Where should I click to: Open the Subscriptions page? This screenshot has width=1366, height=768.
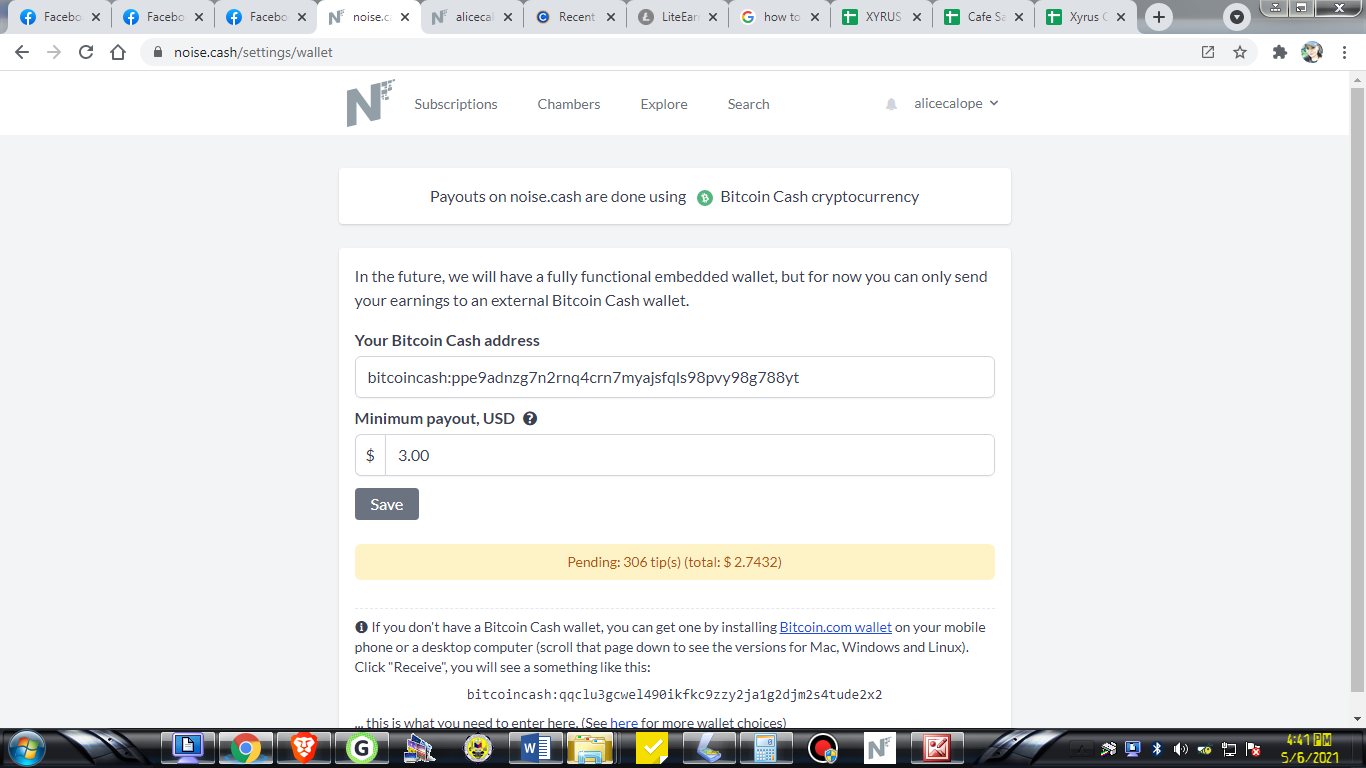tap(456, 104)
